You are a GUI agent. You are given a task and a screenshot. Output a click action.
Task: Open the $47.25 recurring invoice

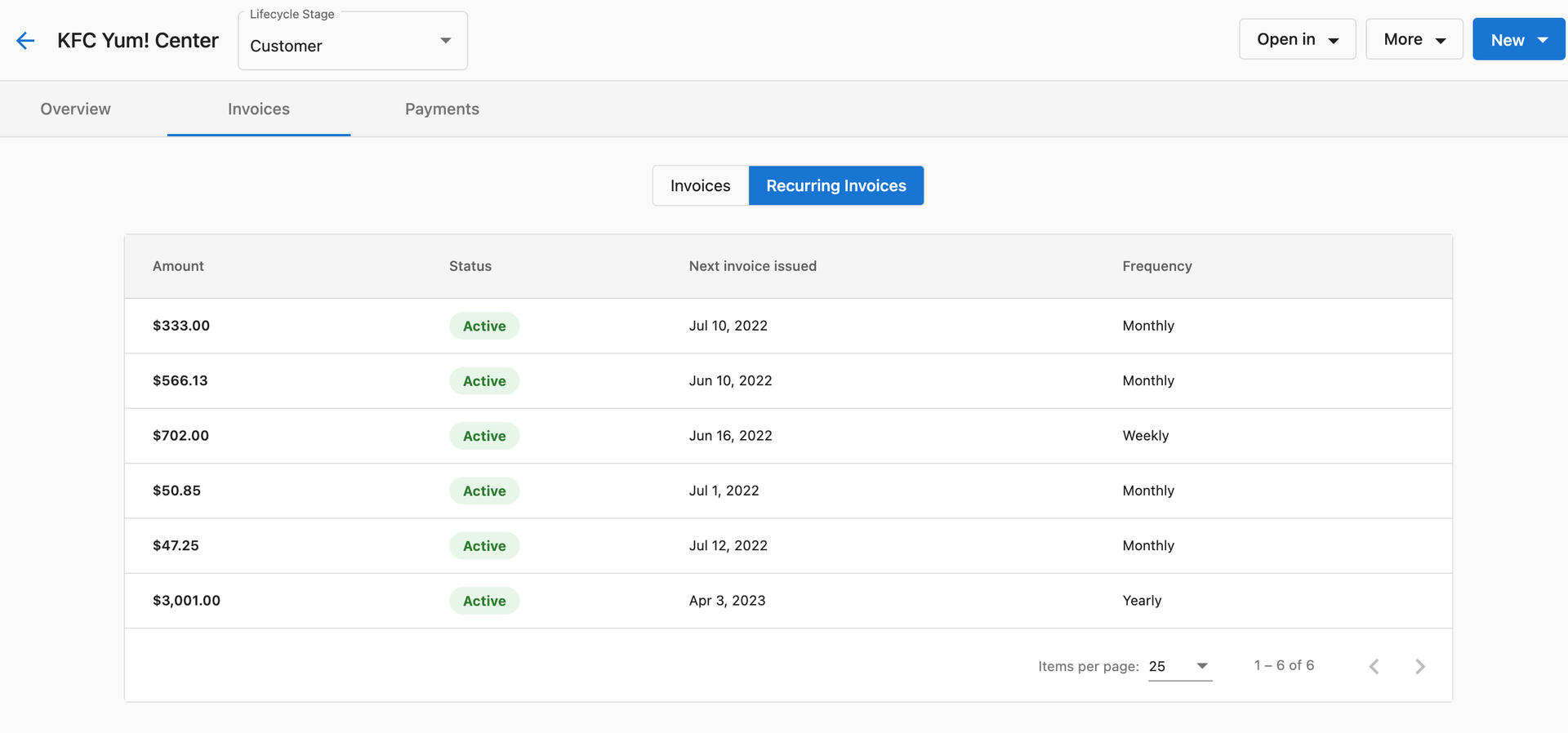[x=788, y=545]
